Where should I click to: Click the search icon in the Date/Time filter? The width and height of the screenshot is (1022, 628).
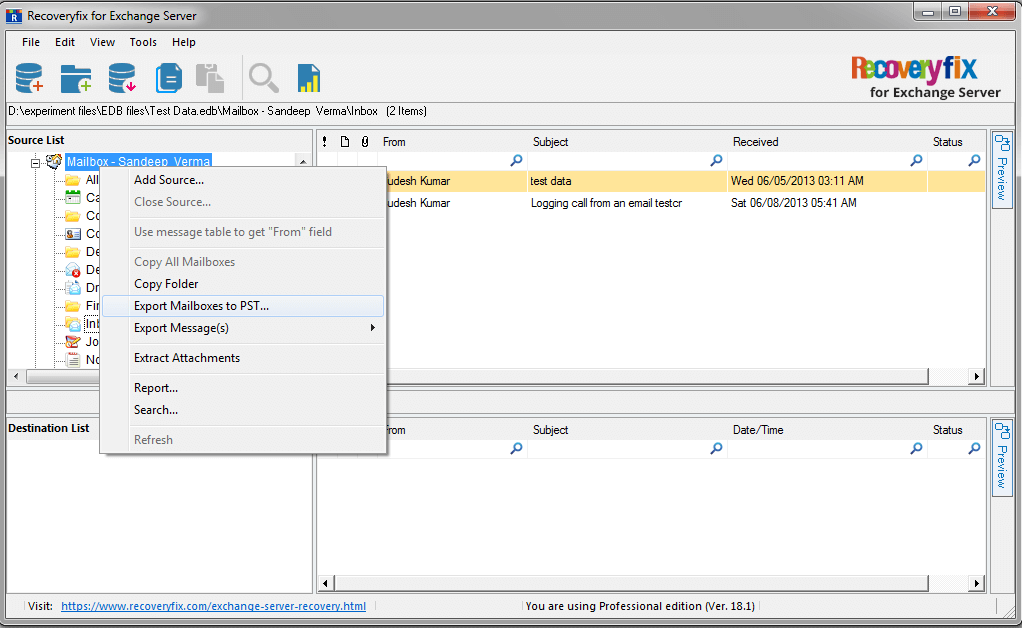point(916,448)
